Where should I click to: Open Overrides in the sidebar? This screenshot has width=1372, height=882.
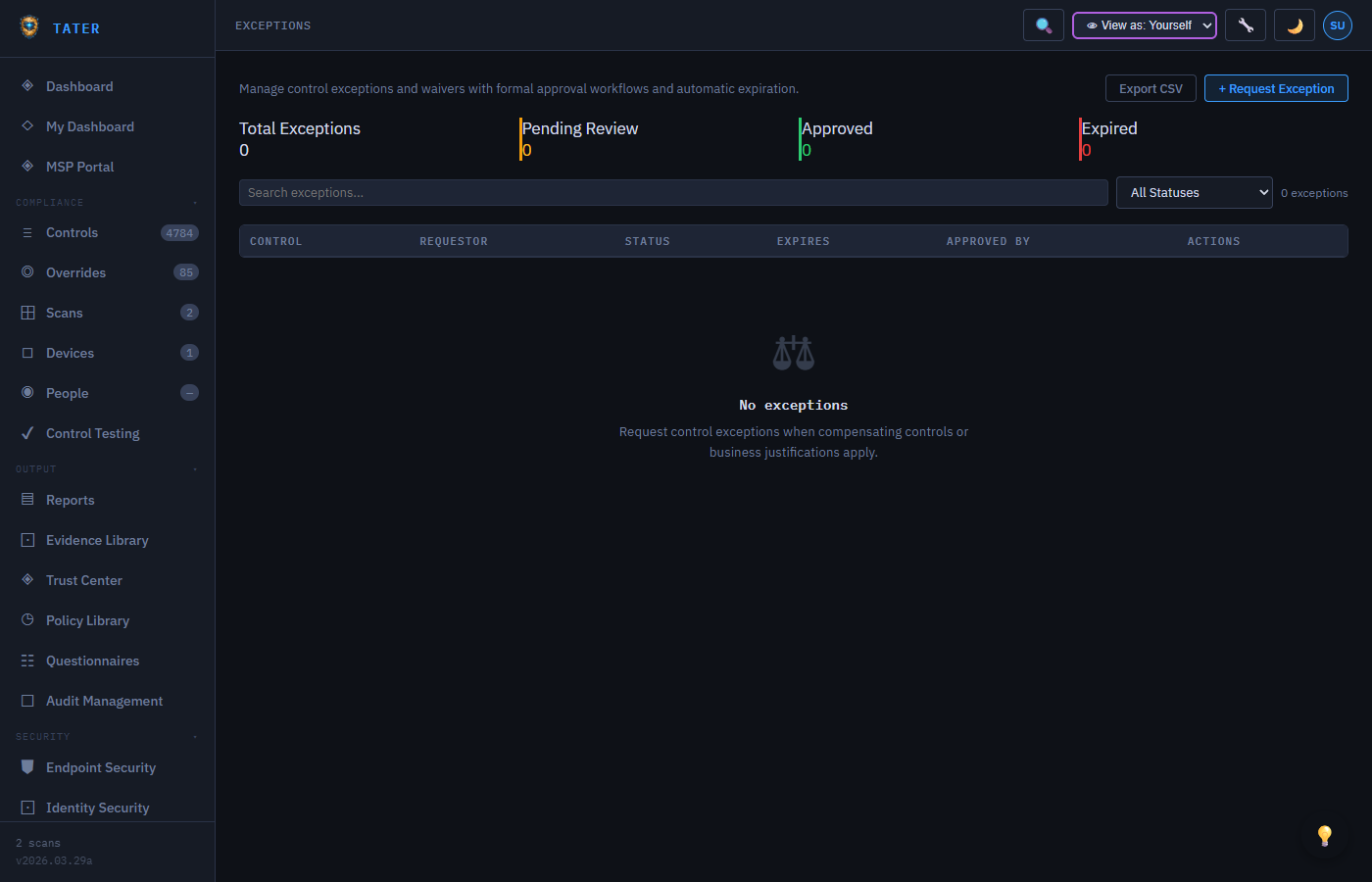(x=108, y=272)
